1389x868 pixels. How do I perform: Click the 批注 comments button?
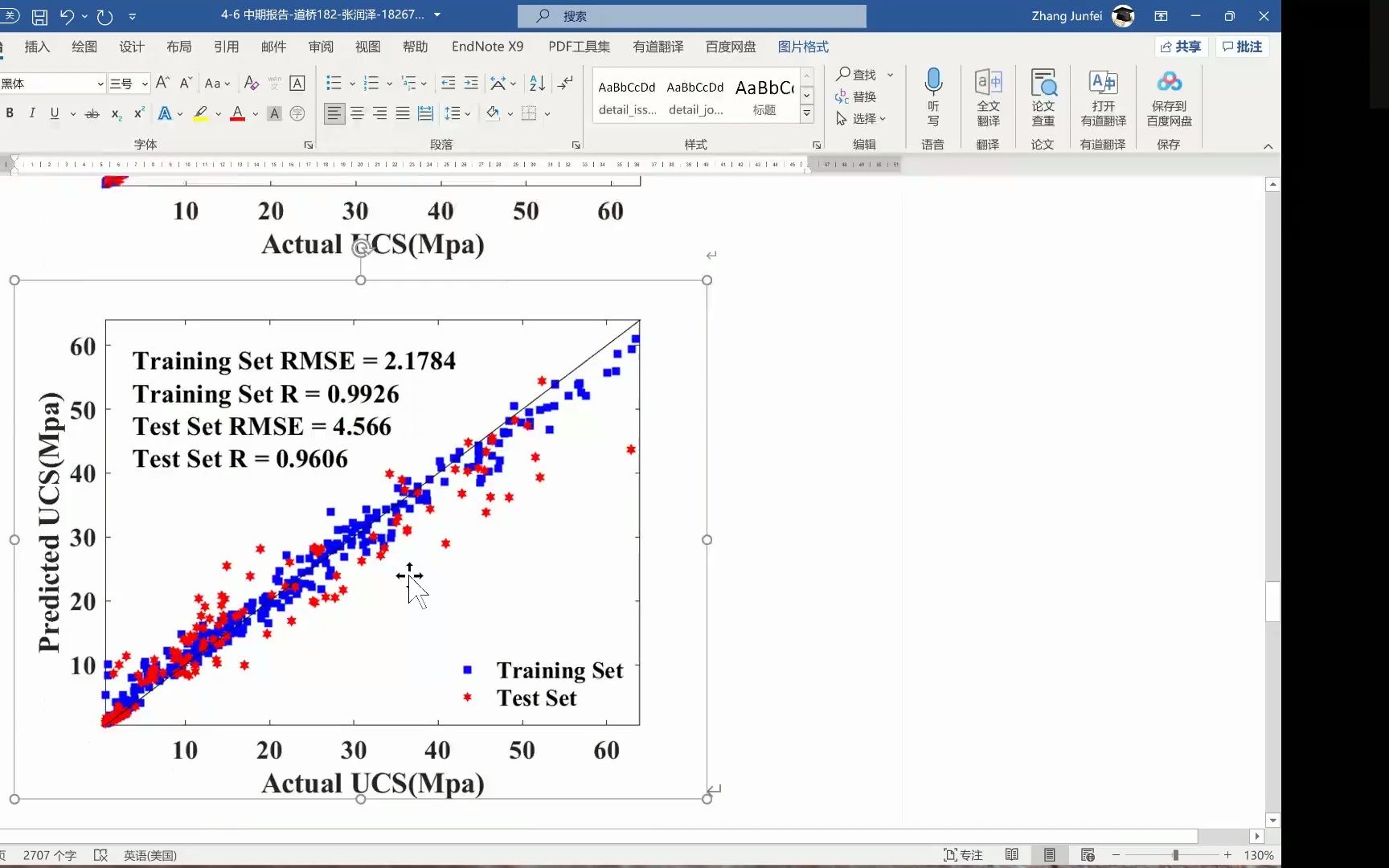tap(1242, 47)
